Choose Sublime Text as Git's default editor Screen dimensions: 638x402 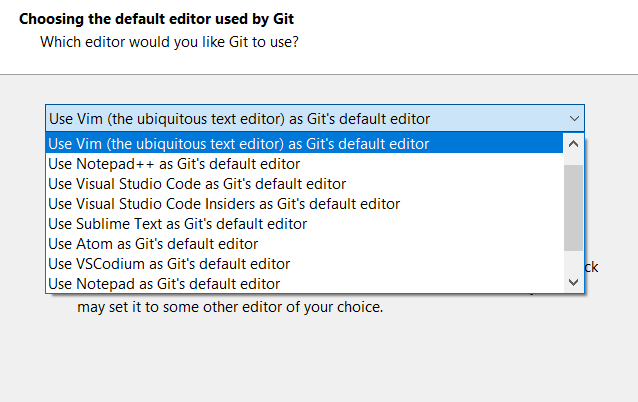tap(177, 224)
